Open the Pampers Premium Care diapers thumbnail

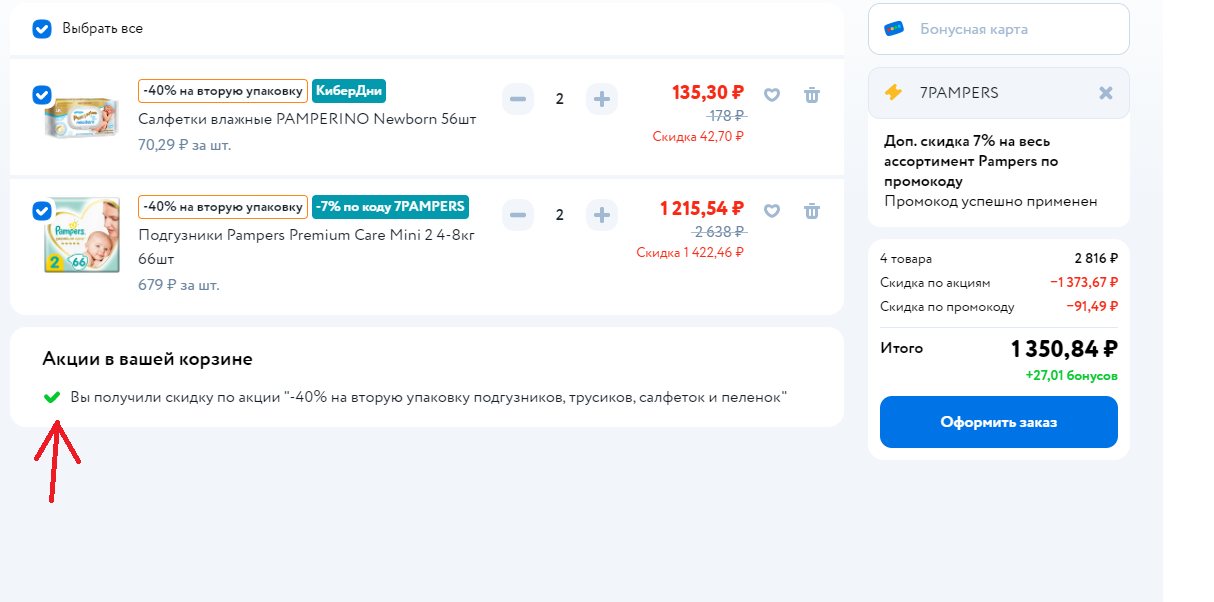[x=82, y=236]
